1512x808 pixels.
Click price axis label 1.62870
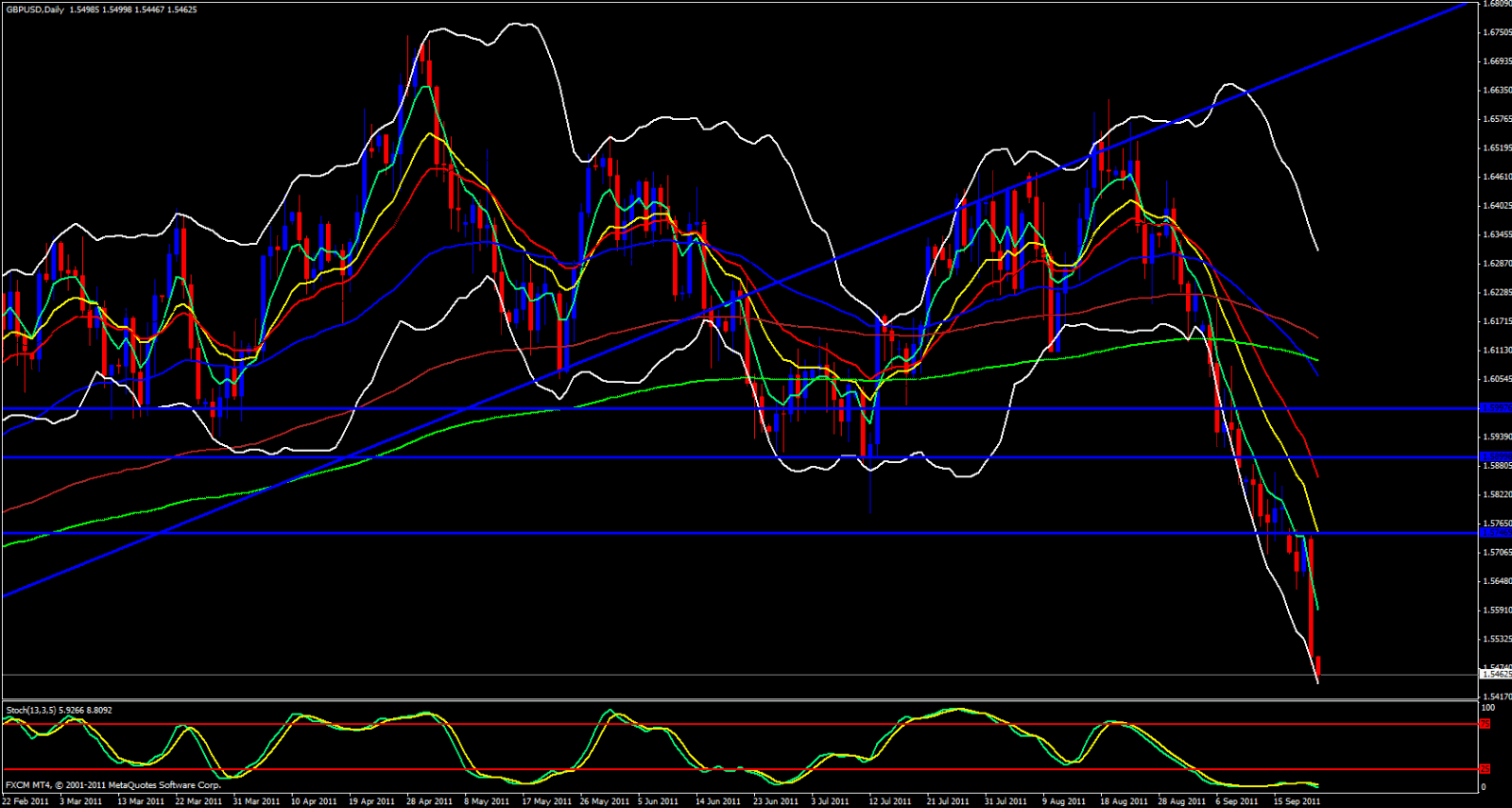[1498, 264]
